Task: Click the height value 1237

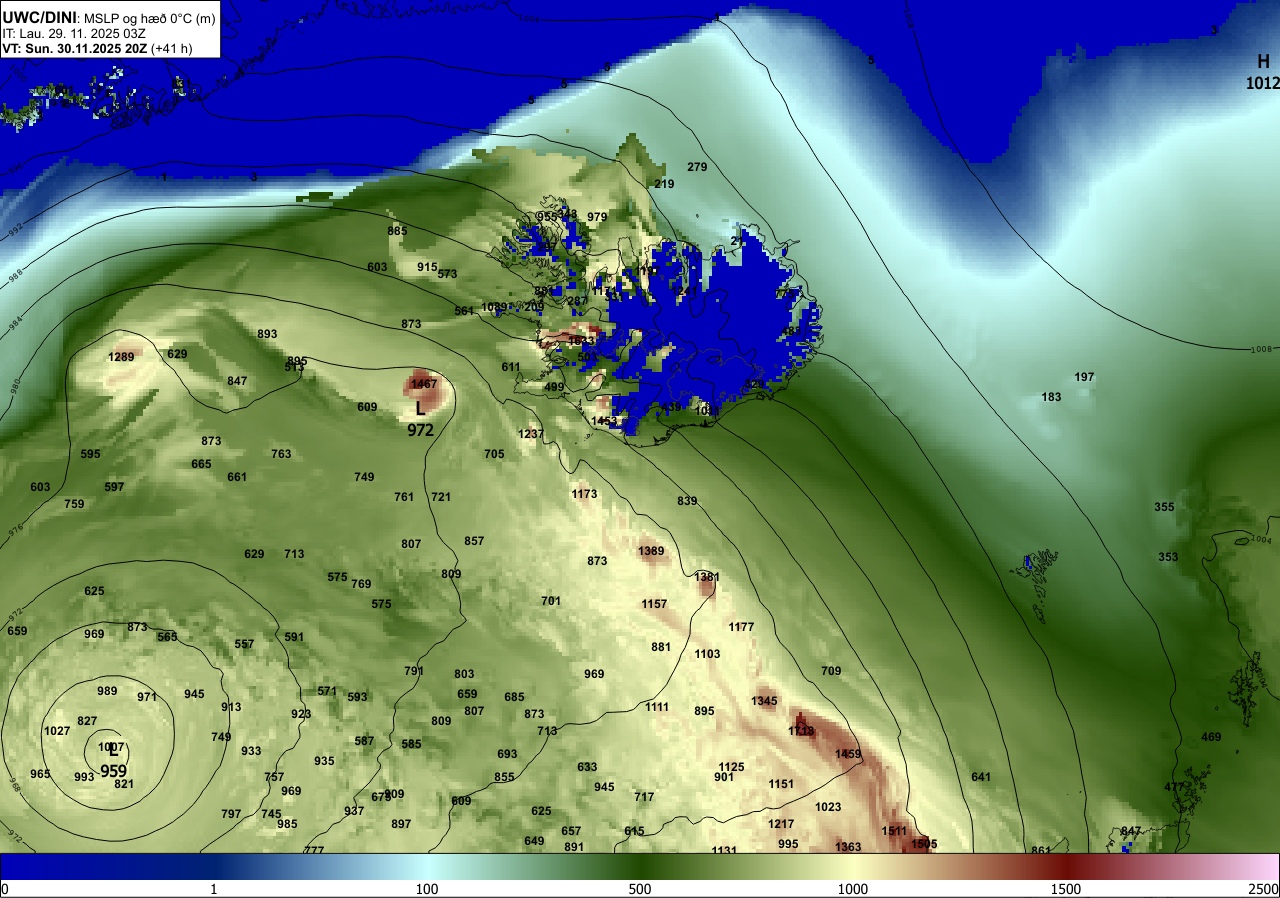Action: click(531, 434)
